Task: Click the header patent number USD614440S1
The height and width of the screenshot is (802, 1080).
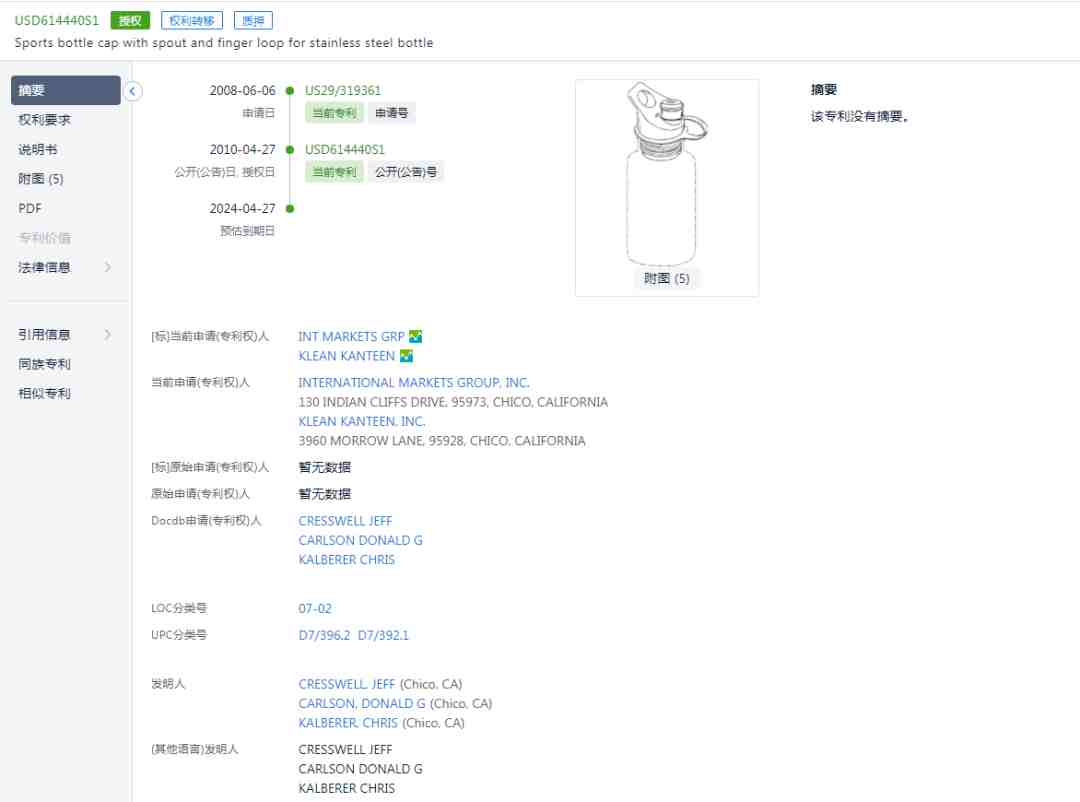Action: 56,21
